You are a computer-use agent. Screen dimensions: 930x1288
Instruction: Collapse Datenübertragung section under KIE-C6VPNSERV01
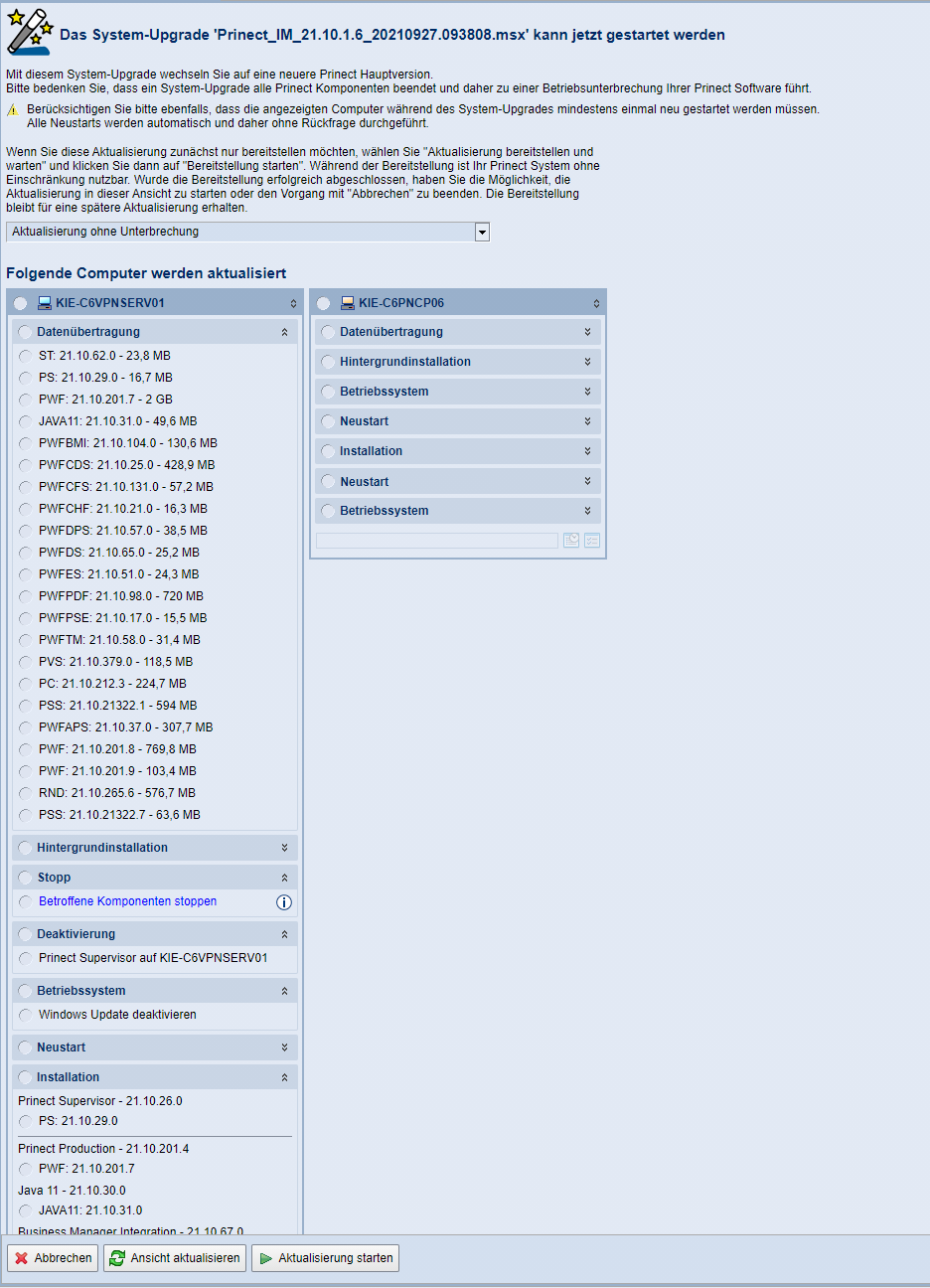click(x=284, y=332)
